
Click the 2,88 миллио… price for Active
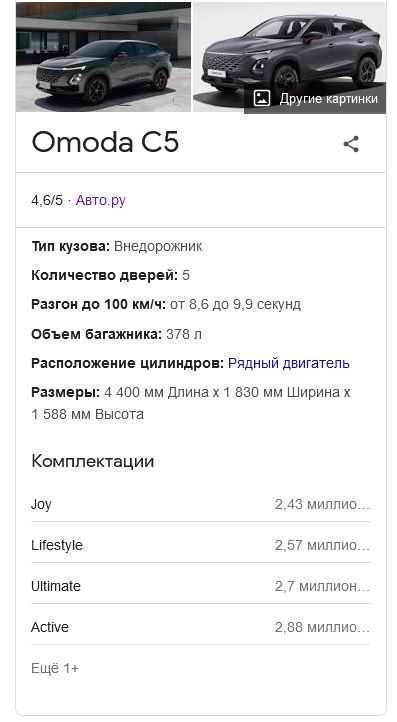[x=322, y=627]
